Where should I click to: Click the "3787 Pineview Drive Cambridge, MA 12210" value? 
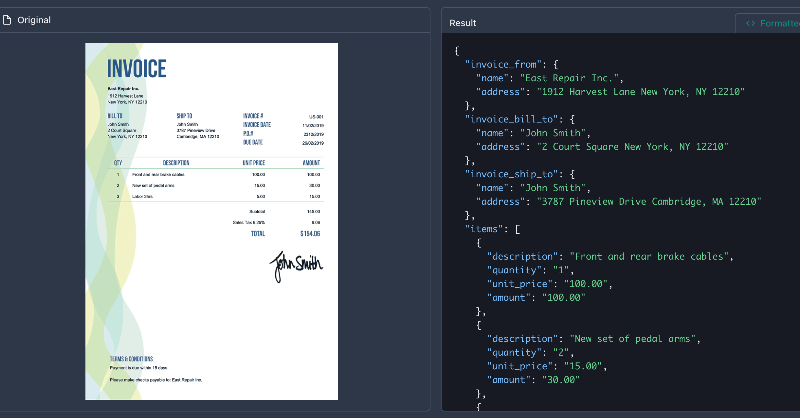coord(649,202)
